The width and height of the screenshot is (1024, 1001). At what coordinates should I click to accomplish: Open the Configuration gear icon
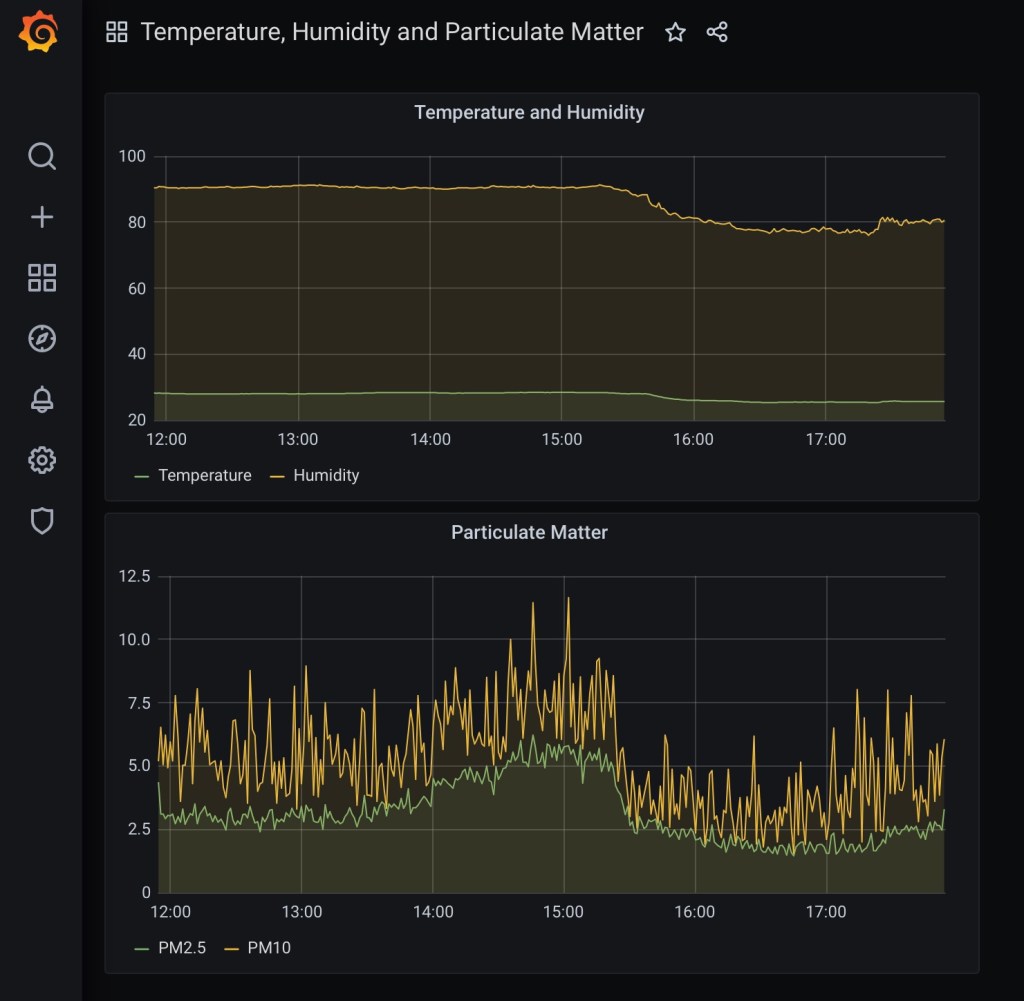point(42,460)
